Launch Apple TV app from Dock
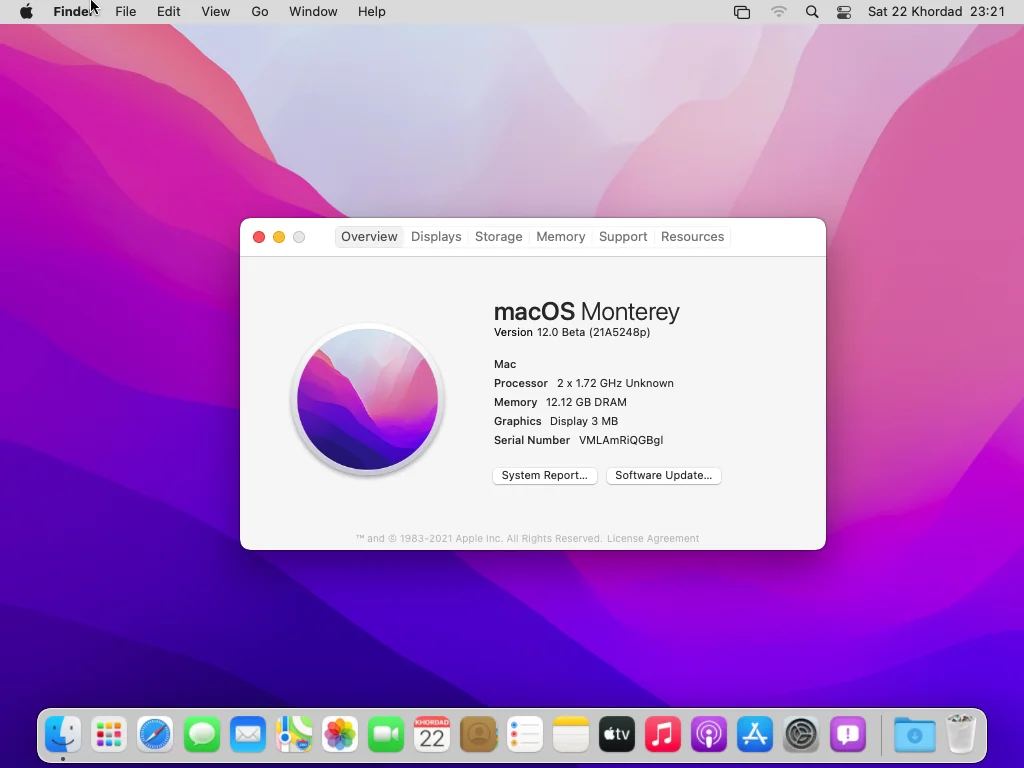This screenshot has width=1024, height=768. pyautogui.click(x=616, y=735)
